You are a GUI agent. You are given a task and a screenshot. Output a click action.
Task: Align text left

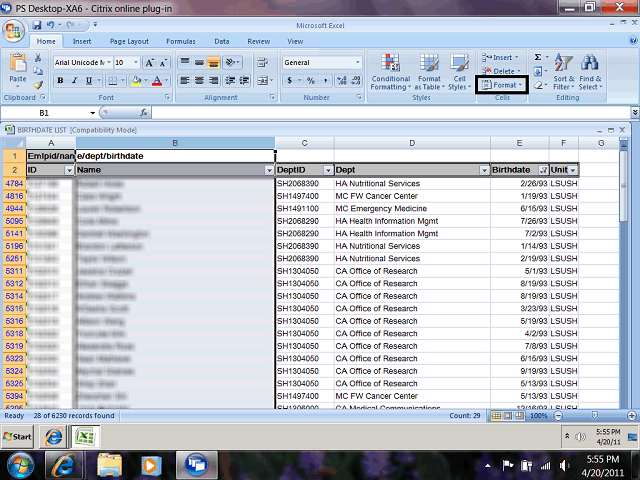coord(185,80)
